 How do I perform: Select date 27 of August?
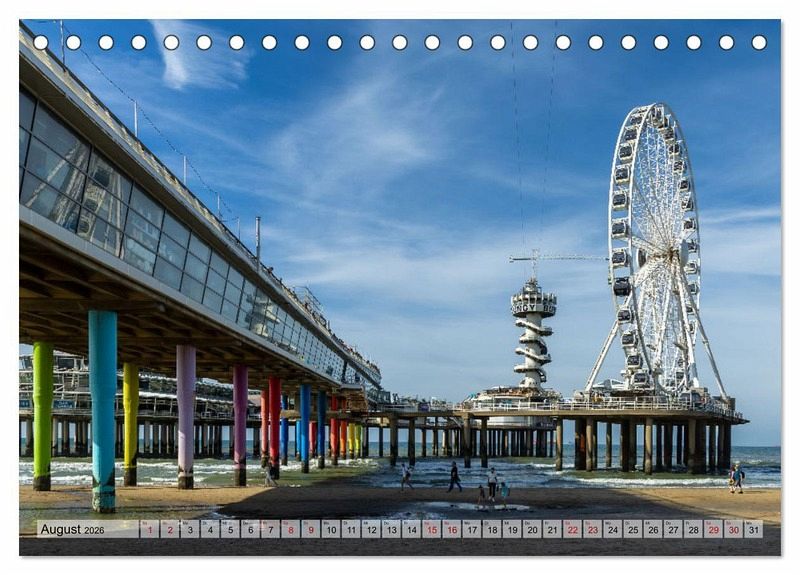tap(673, 529)
